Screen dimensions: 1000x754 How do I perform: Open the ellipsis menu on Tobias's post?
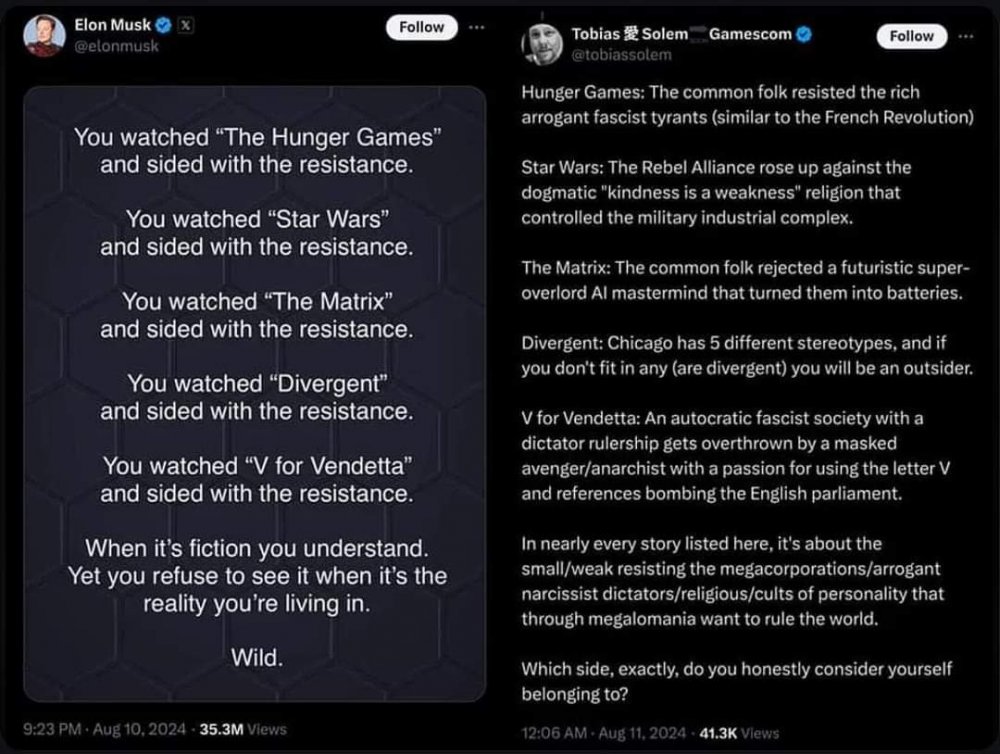click(x=965, y=35)
